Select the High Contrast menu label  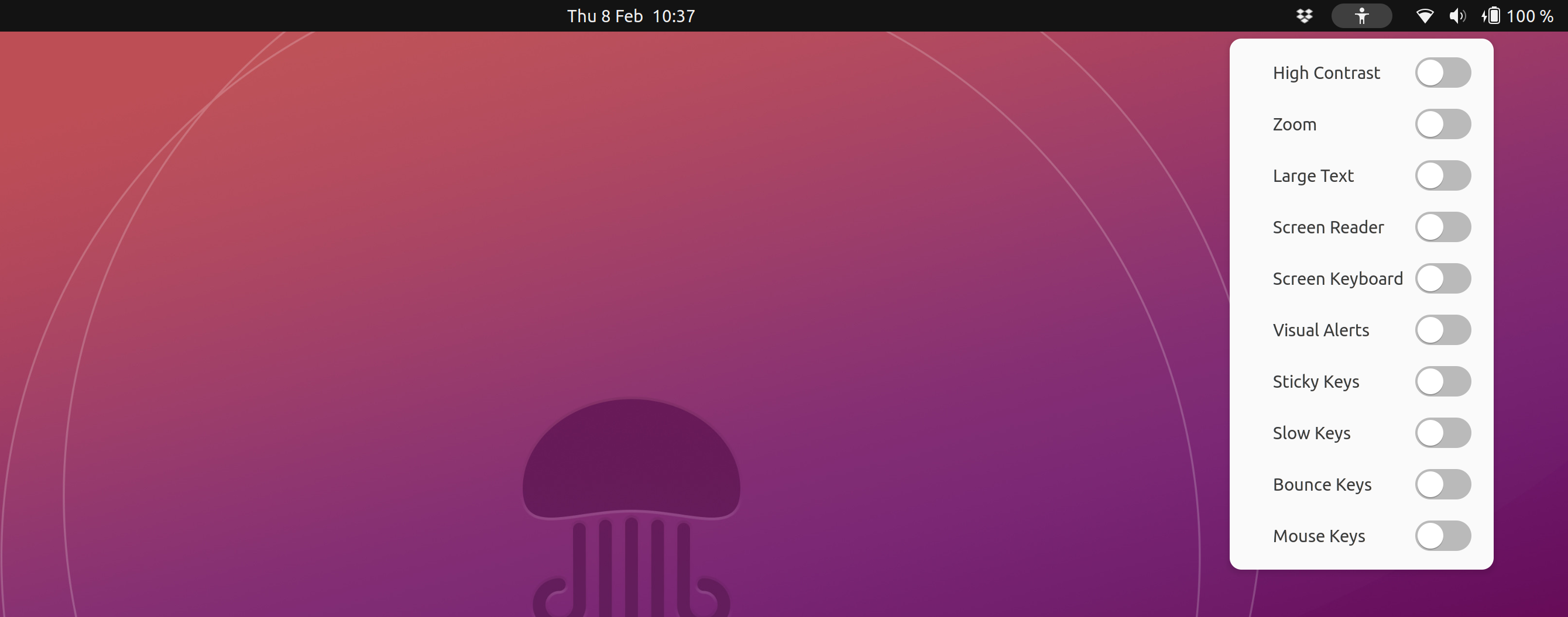pos(1326,73)
